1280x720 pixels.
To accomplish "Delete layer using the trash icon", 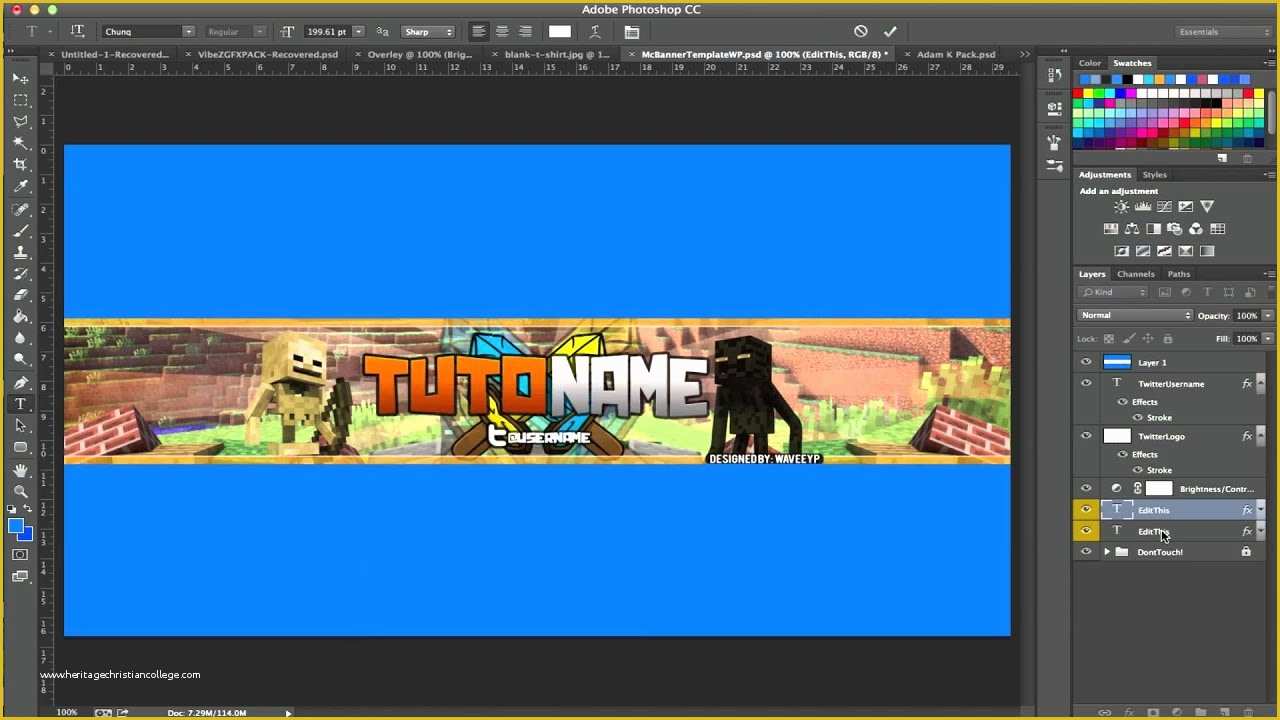I will point(1247,712).
